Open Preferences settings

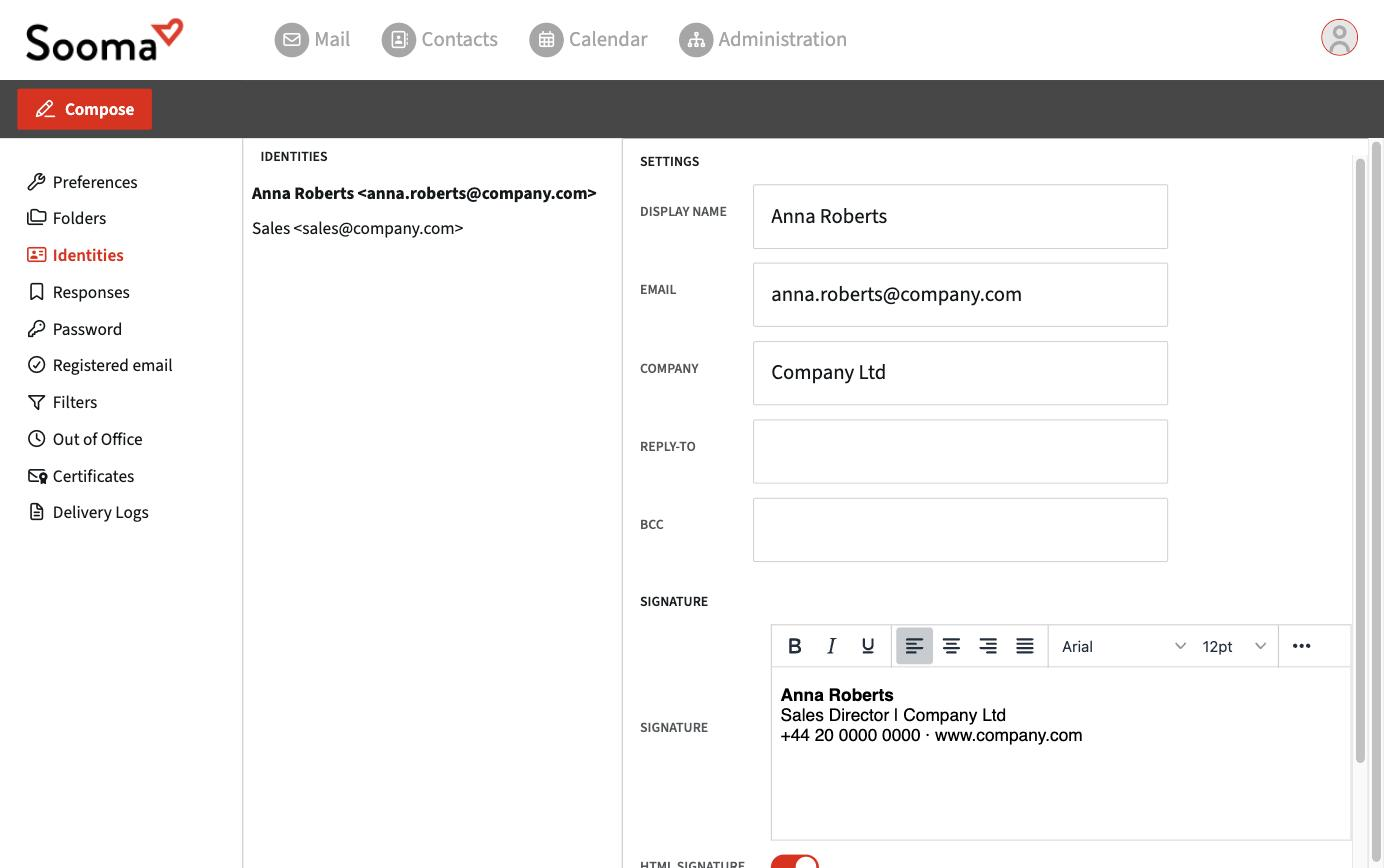point(82,182)
